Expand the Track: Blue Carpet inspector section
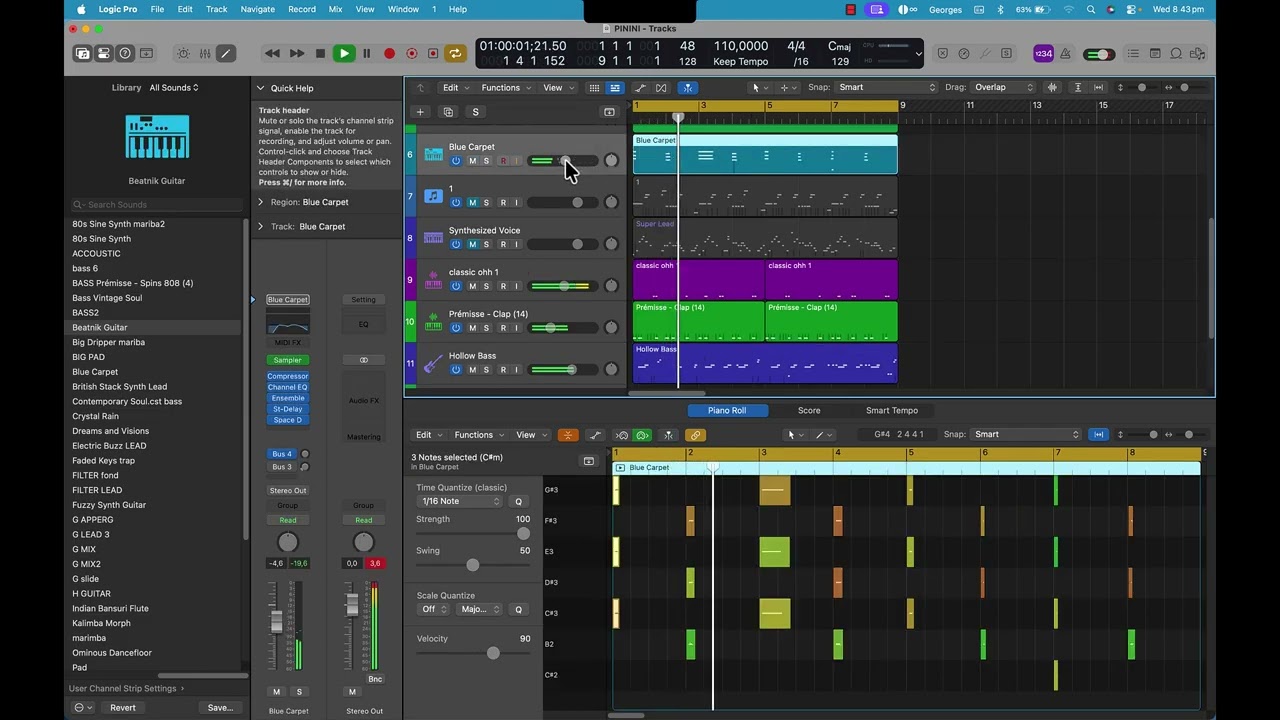This screenshot has width=1280, height=720. click(260, 227)
